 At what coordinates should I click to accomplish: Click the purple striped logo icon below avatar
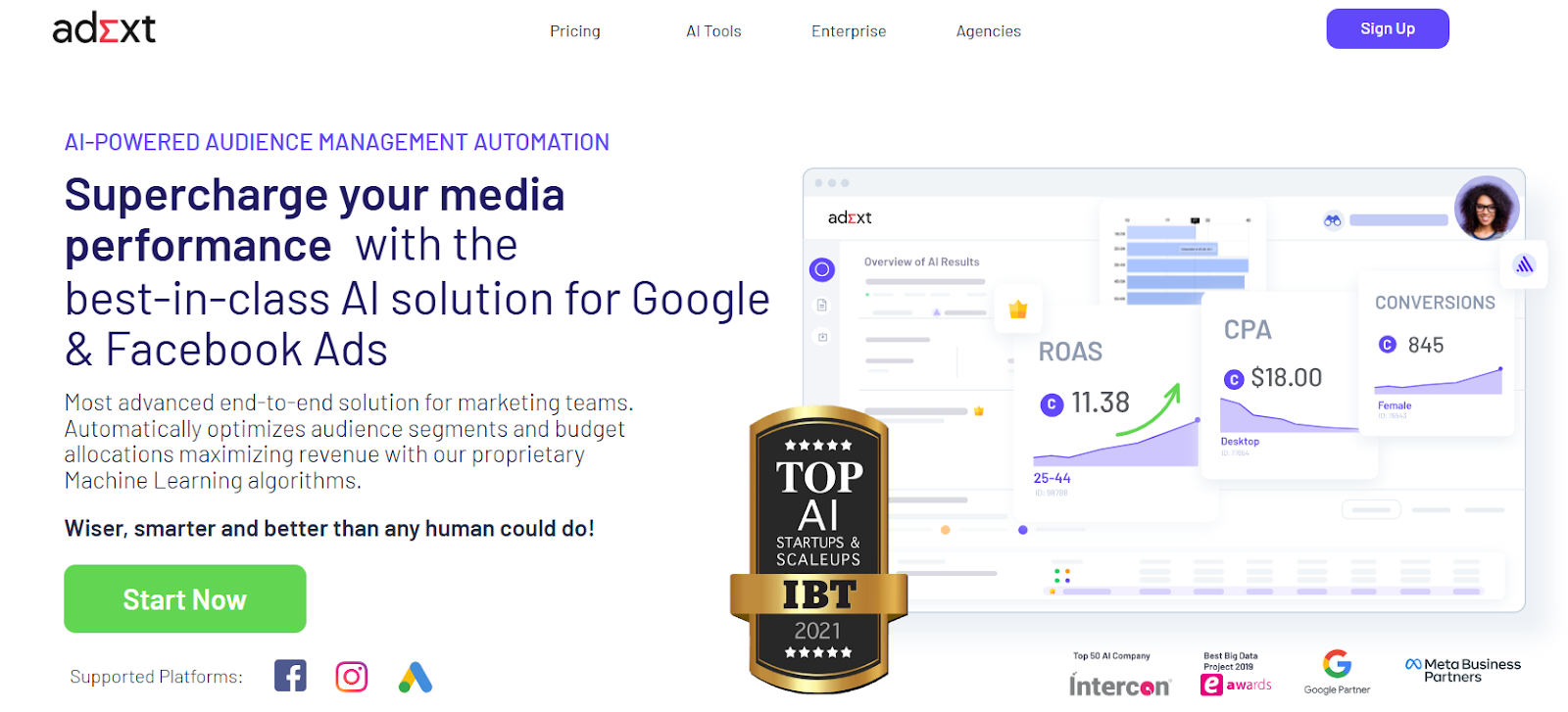click(x=1524, y=264)
